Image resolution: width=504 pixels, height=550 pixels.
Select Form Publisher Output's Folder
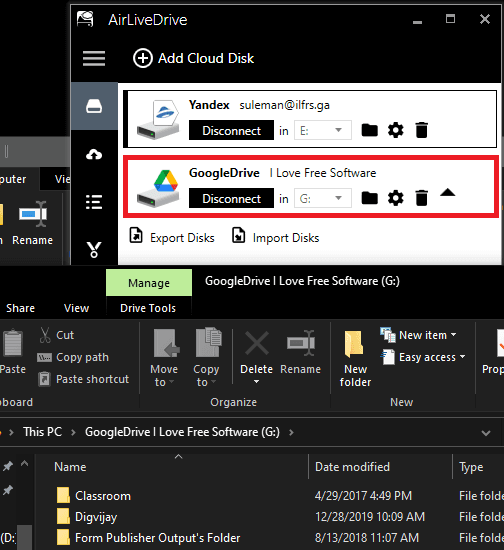(148, 538)
